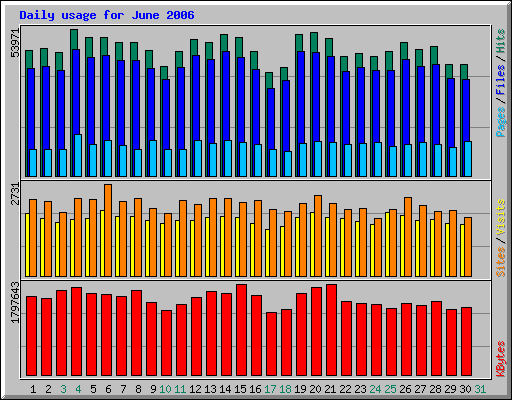The height and width of the screenshot is (400, 512).
Task: Click the 'Files' legend label
Action: point(501,80)
